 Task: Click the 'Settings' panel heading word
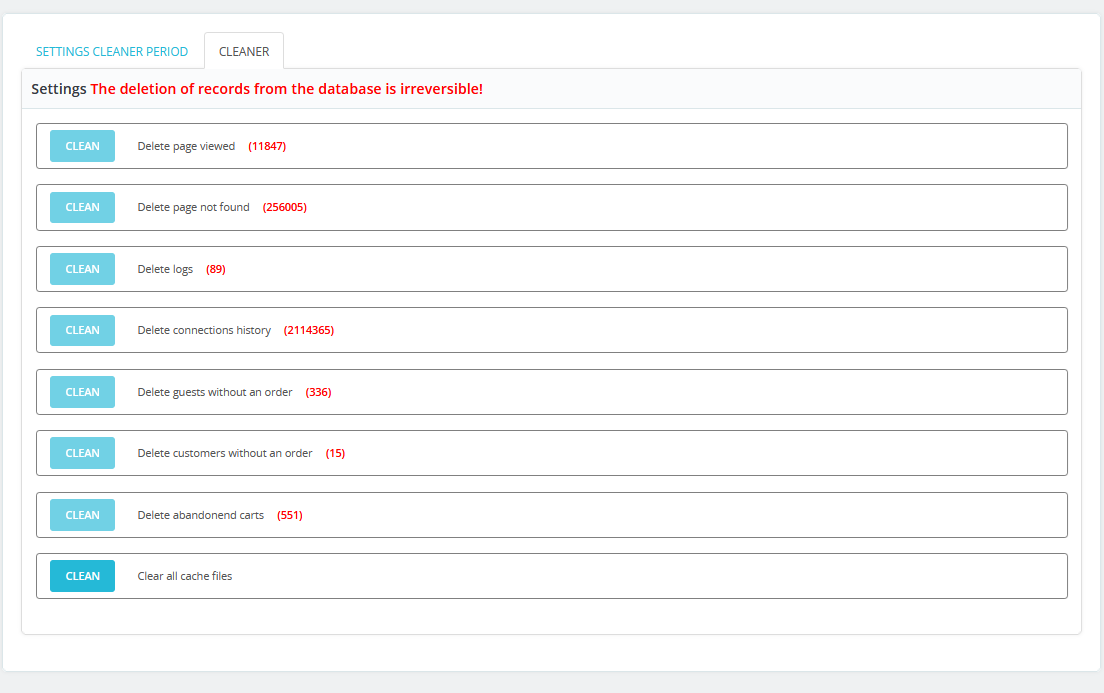tap(58, 89)
